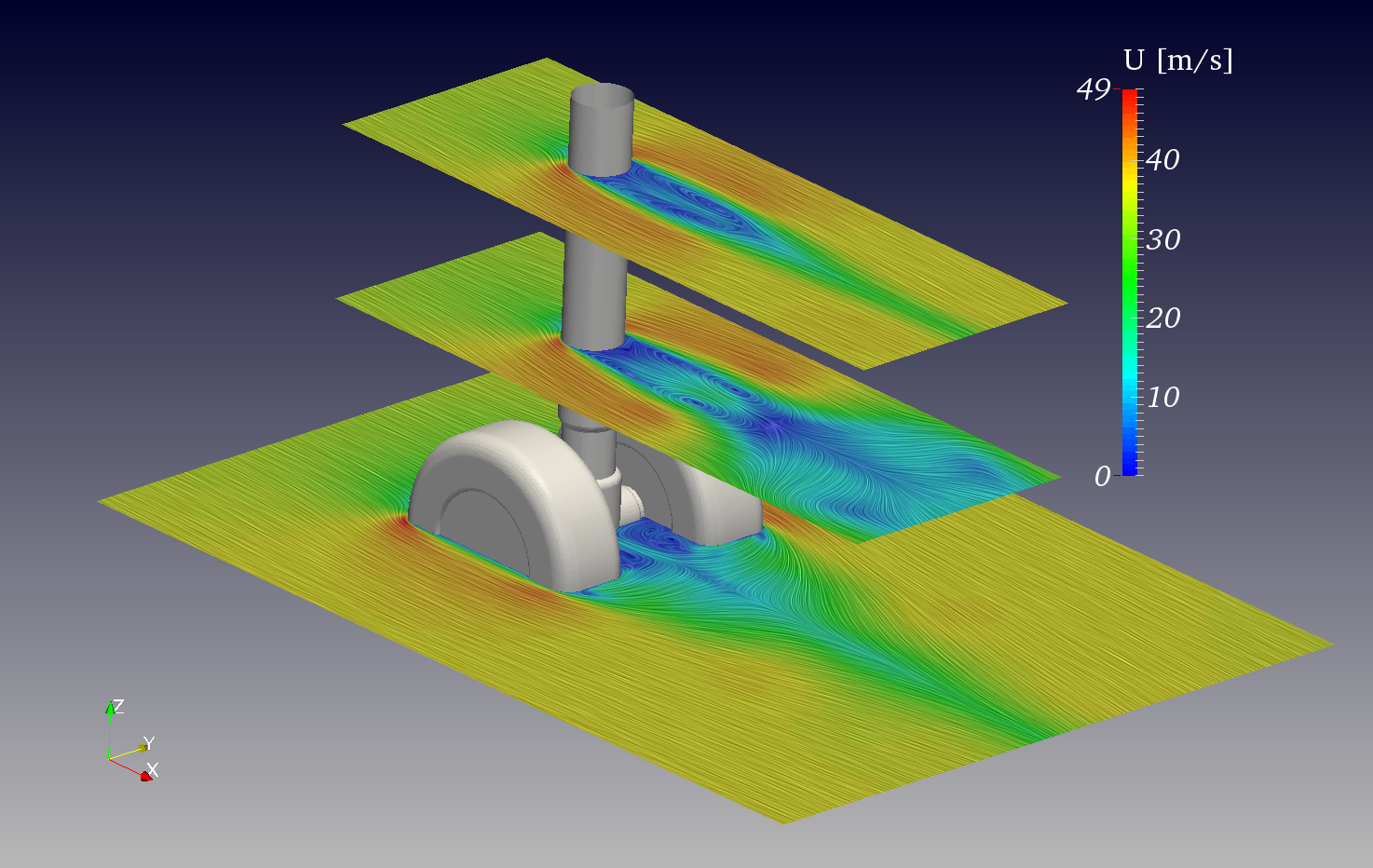Select the green legend band near 30
Viewport: 1373px width, 868px height.
(1130, 240)
